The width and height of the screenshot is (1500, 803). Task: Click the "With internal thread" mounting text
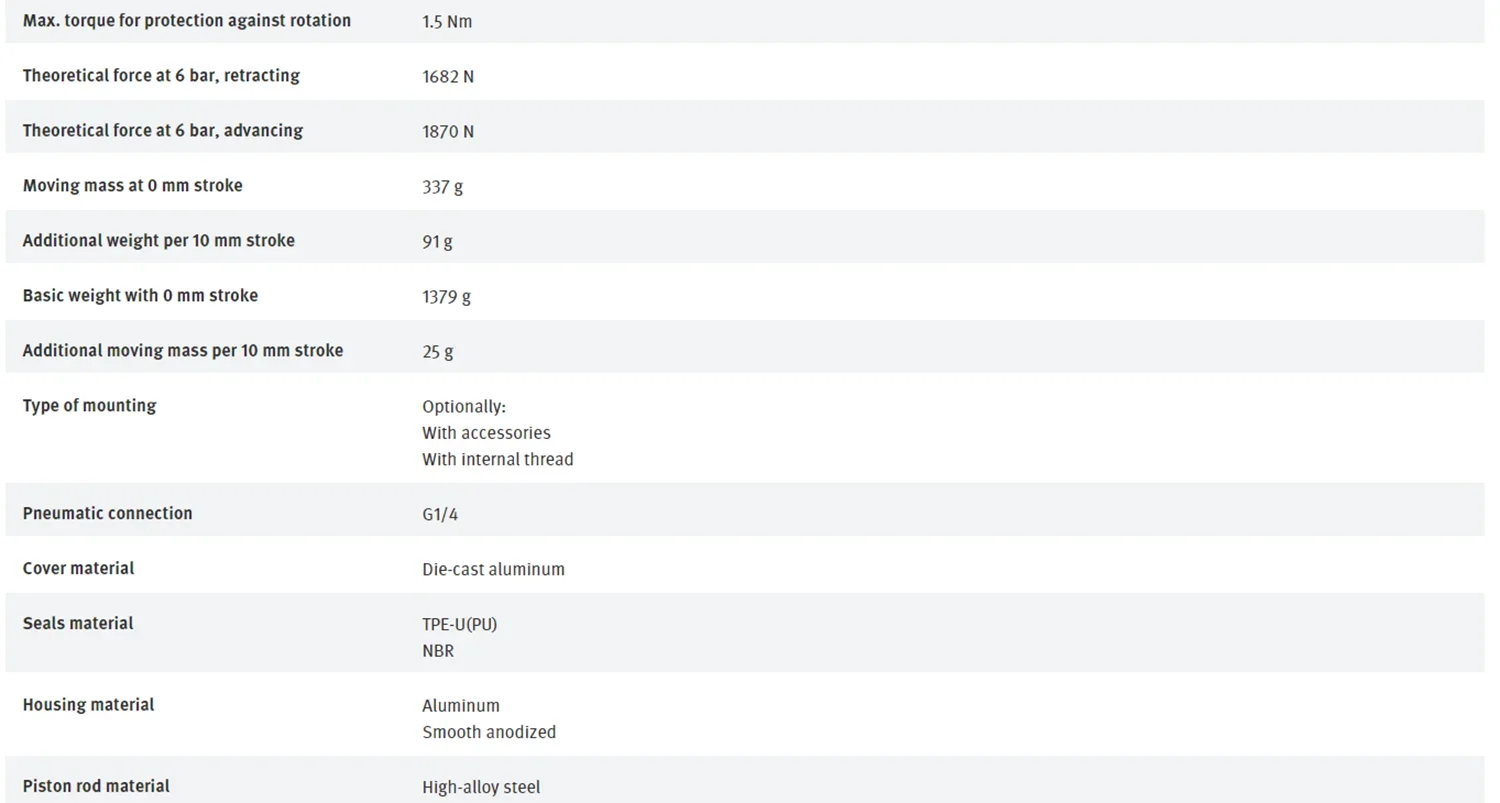click(497, 460)
